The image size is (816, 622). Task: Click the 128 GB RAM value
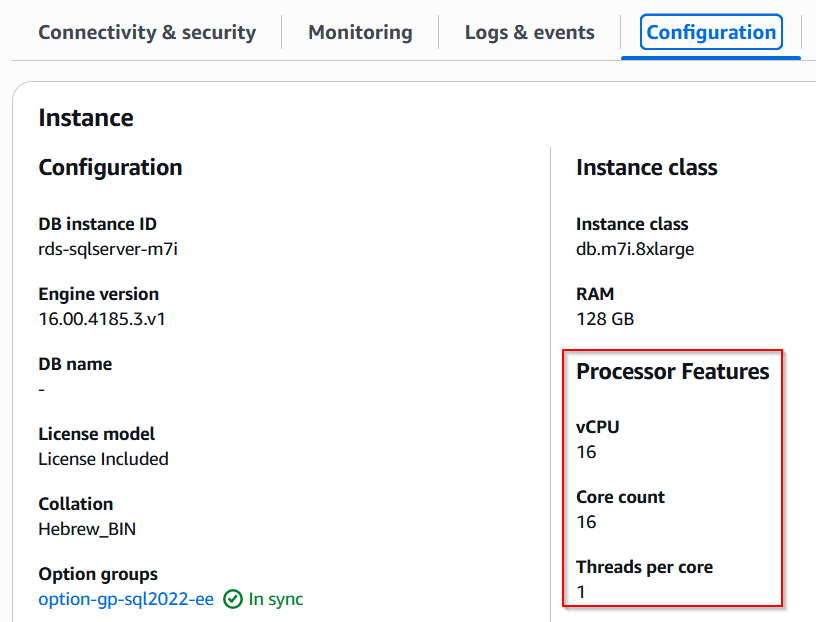coord(605,319)
